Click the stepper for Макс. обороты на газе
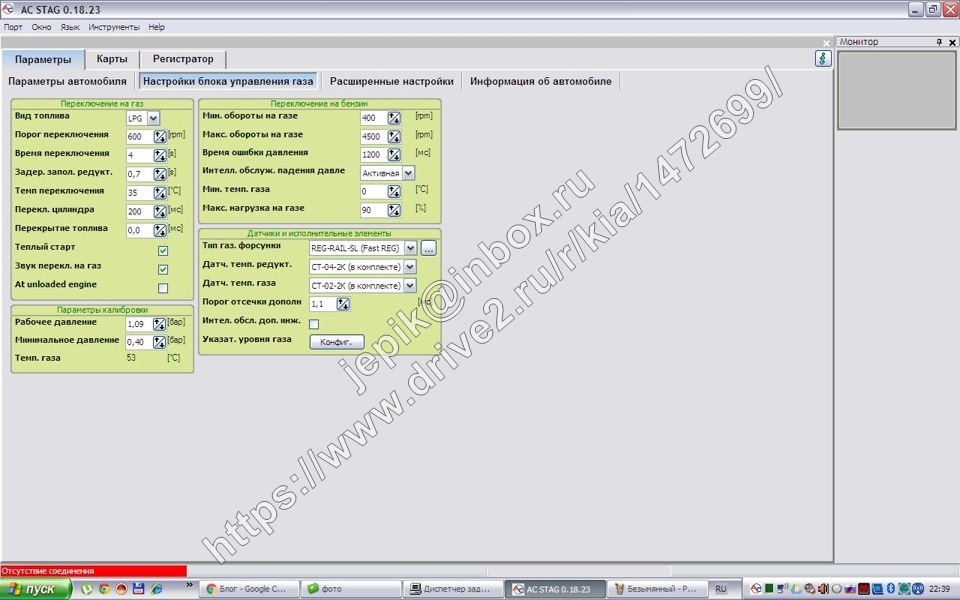Image resolution: width=960 pixels, height=600 pixels. [x=394, y=137]
